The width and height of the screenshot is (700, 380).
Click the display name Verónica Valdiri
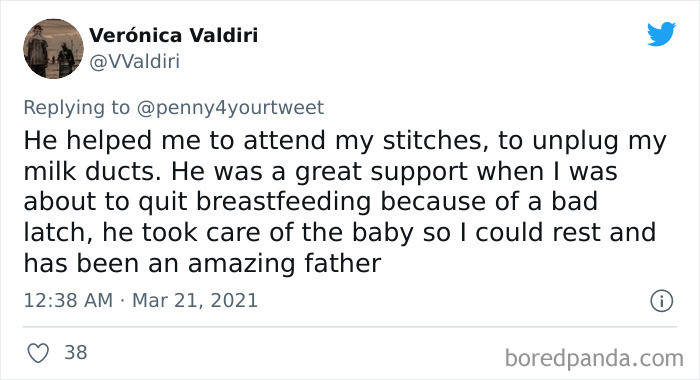(x=174, y=35)
